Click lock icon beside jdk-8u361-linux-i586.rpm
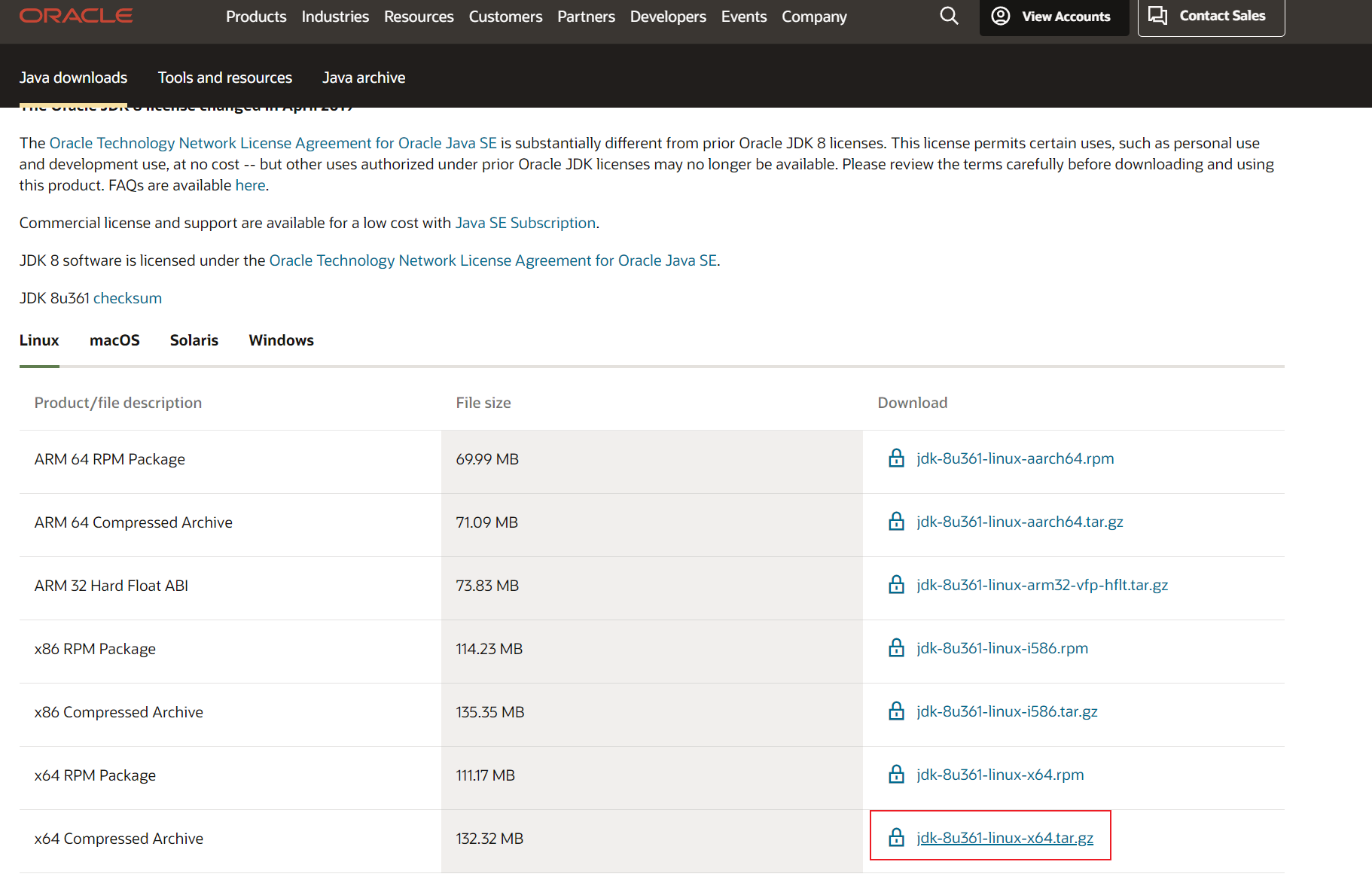The height and width of the screenshot is (883, 1372). click(x=896, y=648)
